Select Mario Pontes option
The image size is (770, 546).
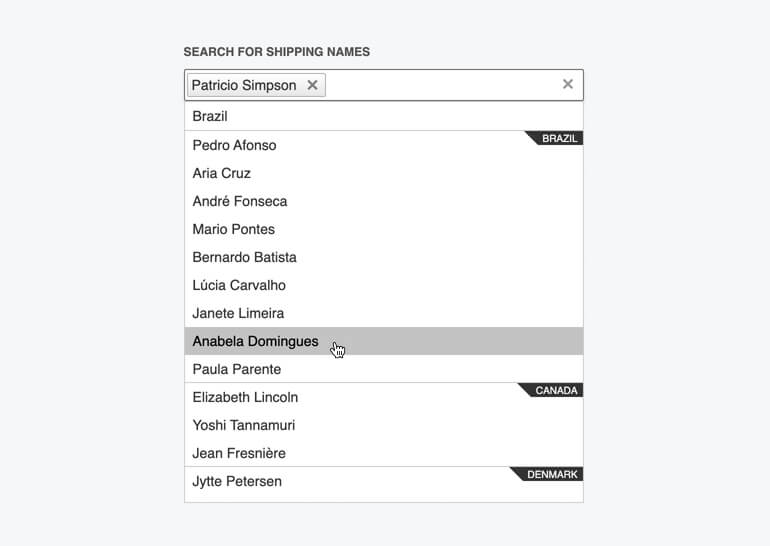coord(233,229)
